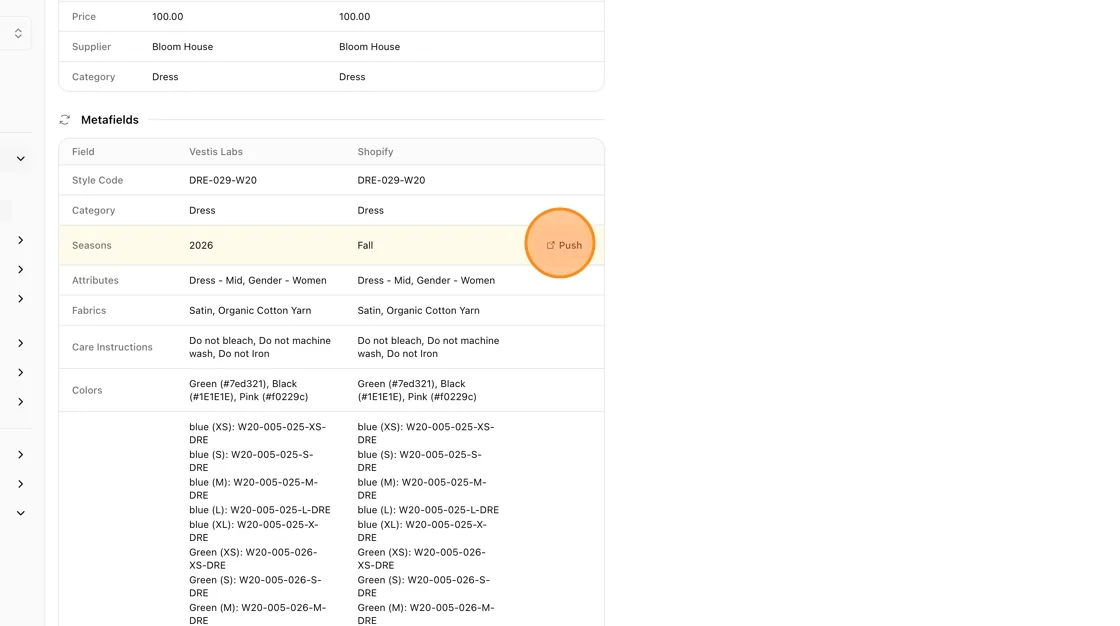
Task: Expand sidebar chevron level with the Seasons row
Action: pyautogui.click(x=21, y=240)
